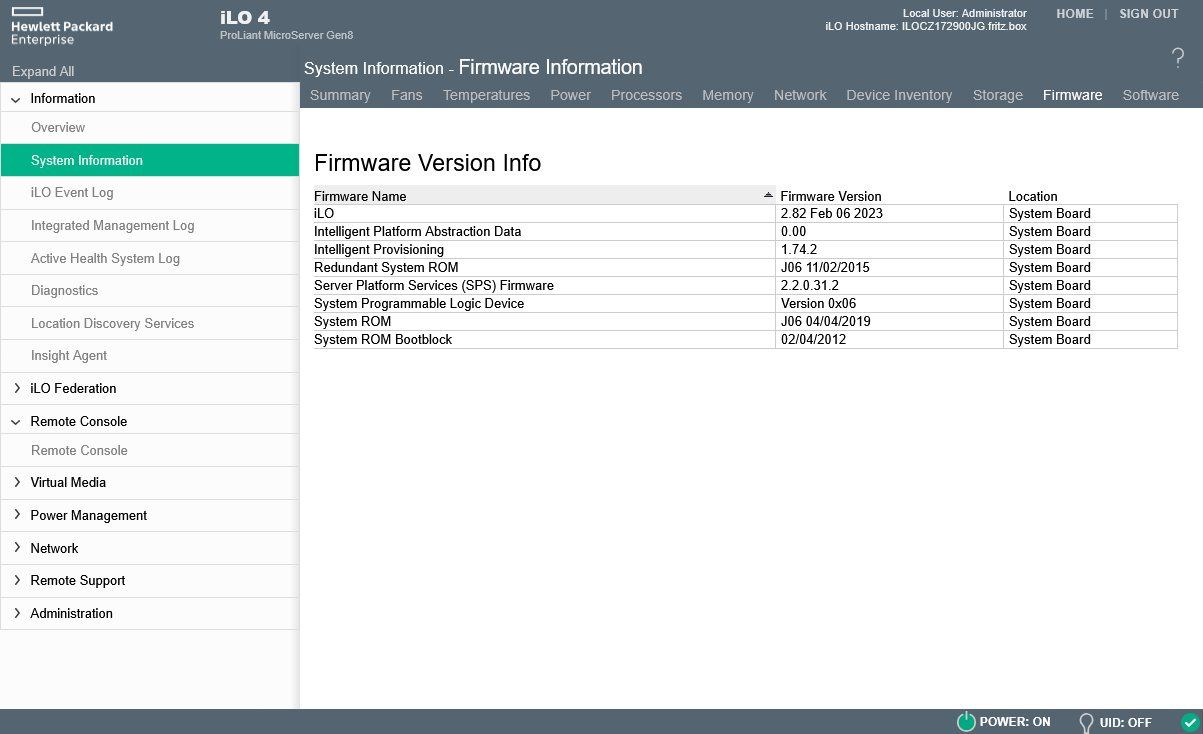The height and width of the screenshot is (734, 1203).
Task: Open the Power tab
Action: point(570,95)
